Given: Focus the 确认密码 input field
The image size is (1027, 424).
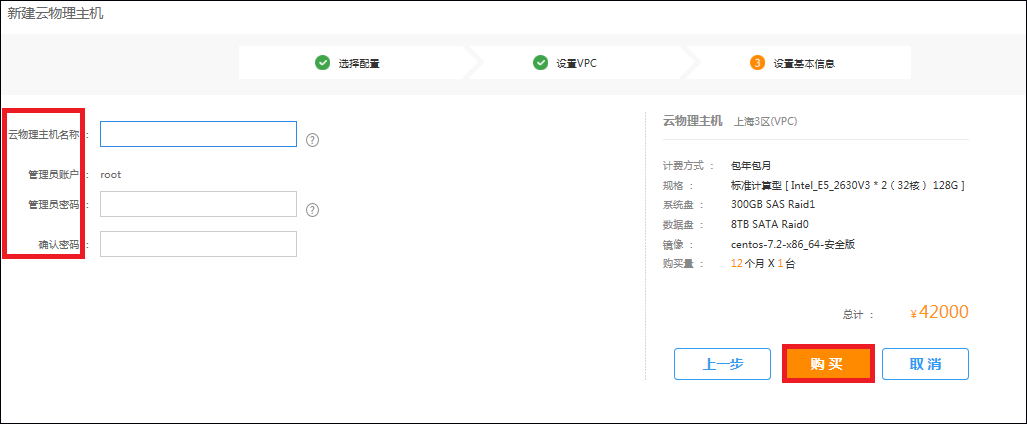Looking at the screenshot, I should click(x=198, y=244).
